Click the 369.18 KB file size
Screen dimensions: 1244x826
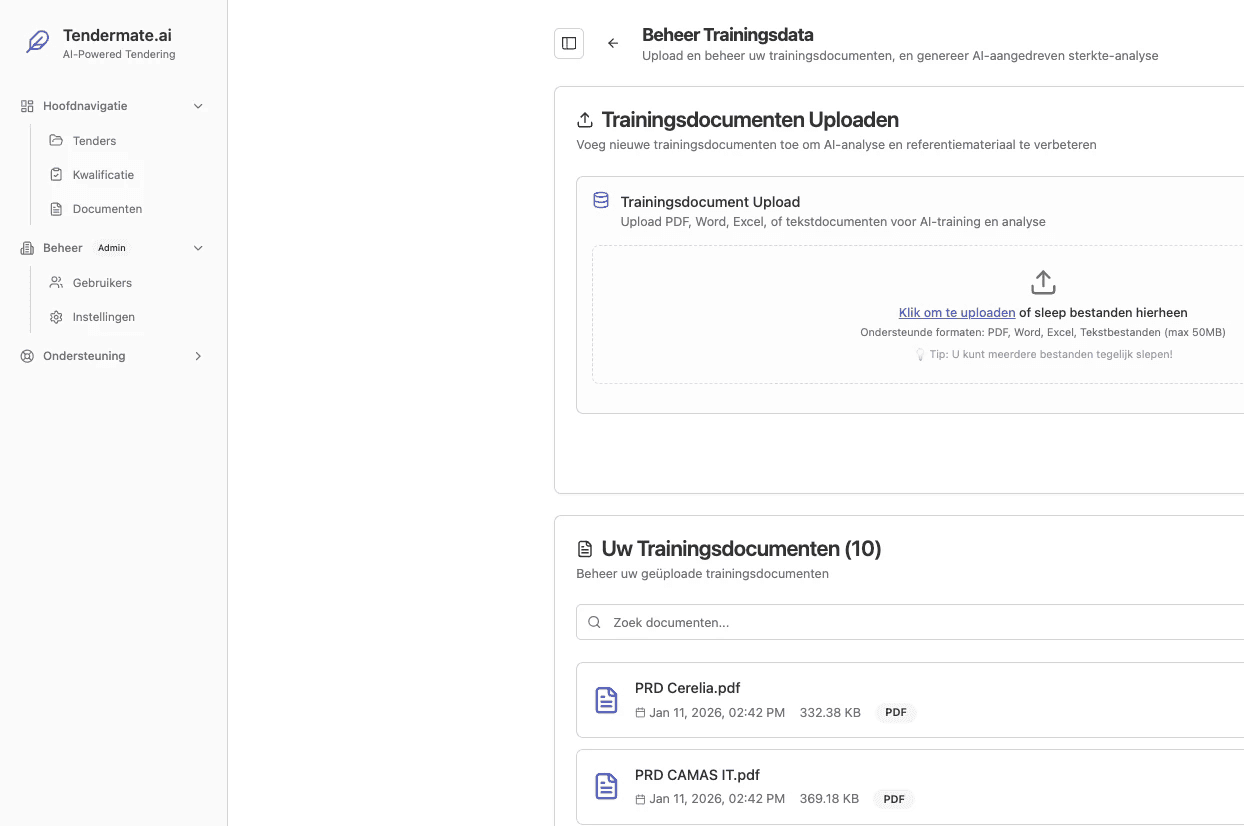829,799
